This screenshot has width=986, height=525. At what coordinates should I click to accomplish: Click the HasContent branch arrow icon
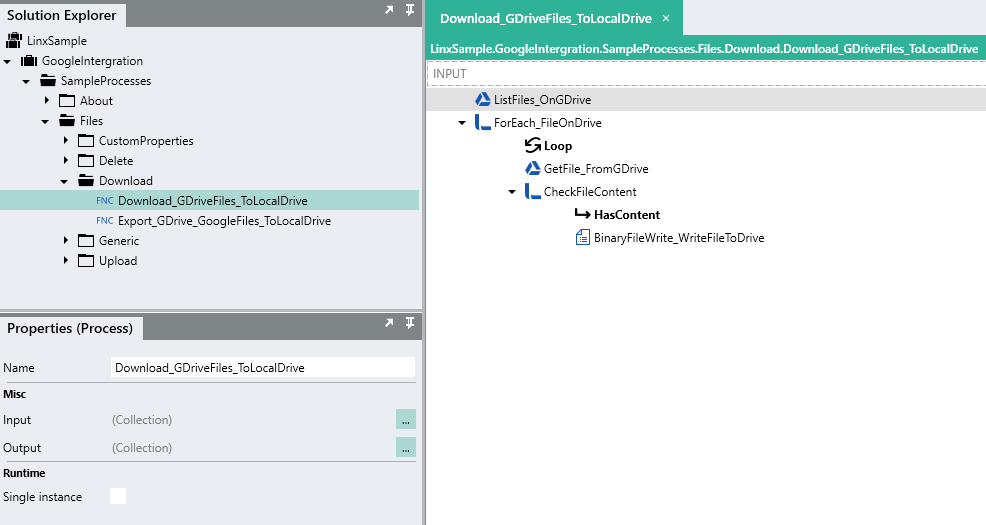click(583, 214)
